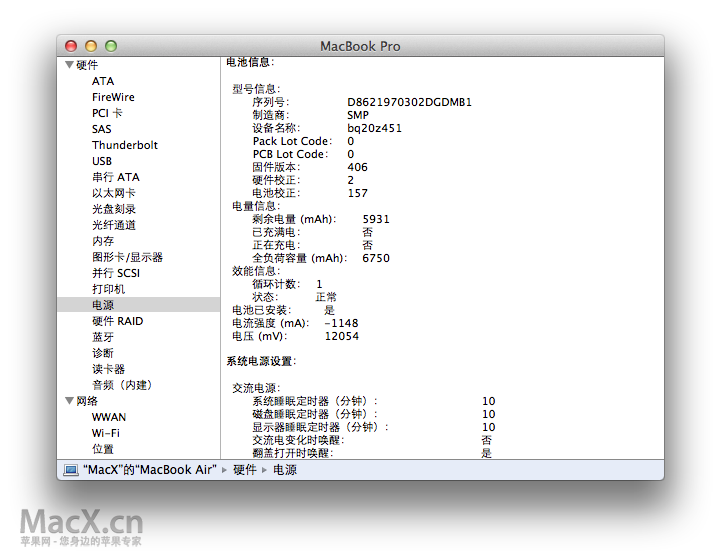The image size is (721, 559).
Task: Open Thunderbolt hardware info
Action: [125, 145]
